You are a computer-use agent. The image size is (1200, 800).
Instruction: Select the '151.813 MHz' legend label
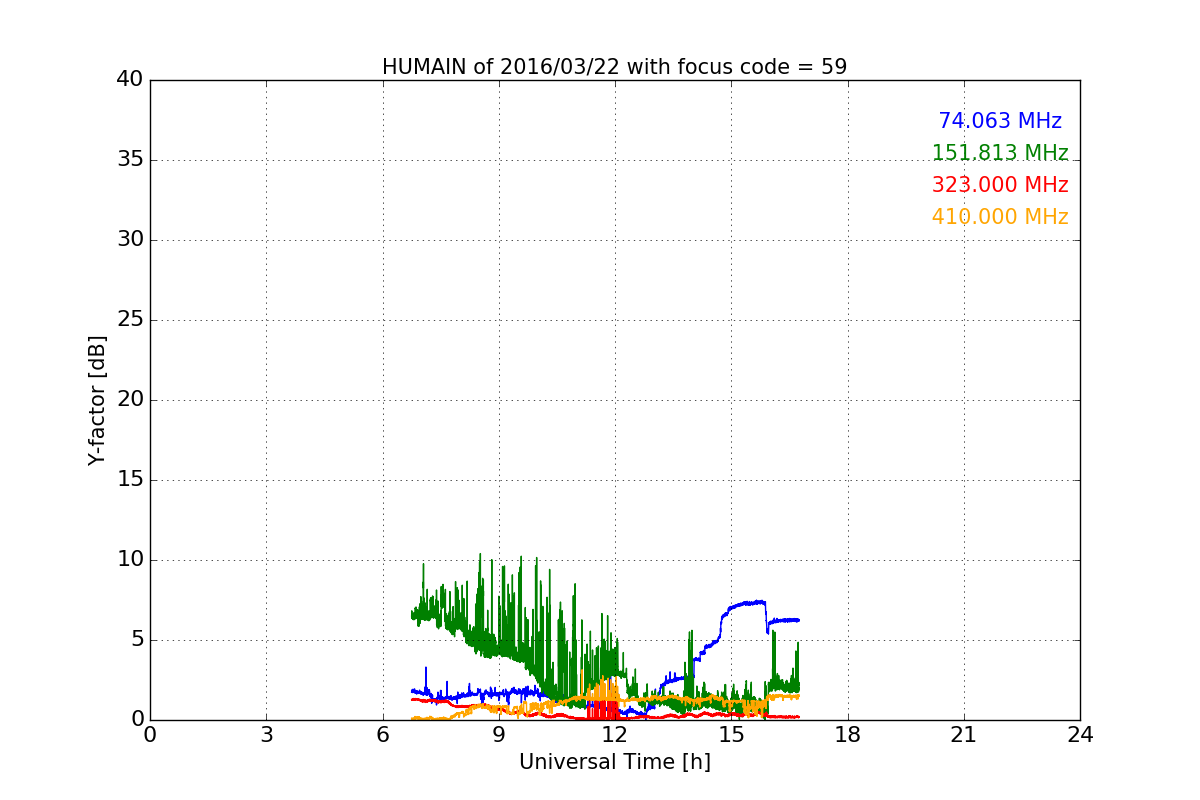click(x=1000, y=153)
